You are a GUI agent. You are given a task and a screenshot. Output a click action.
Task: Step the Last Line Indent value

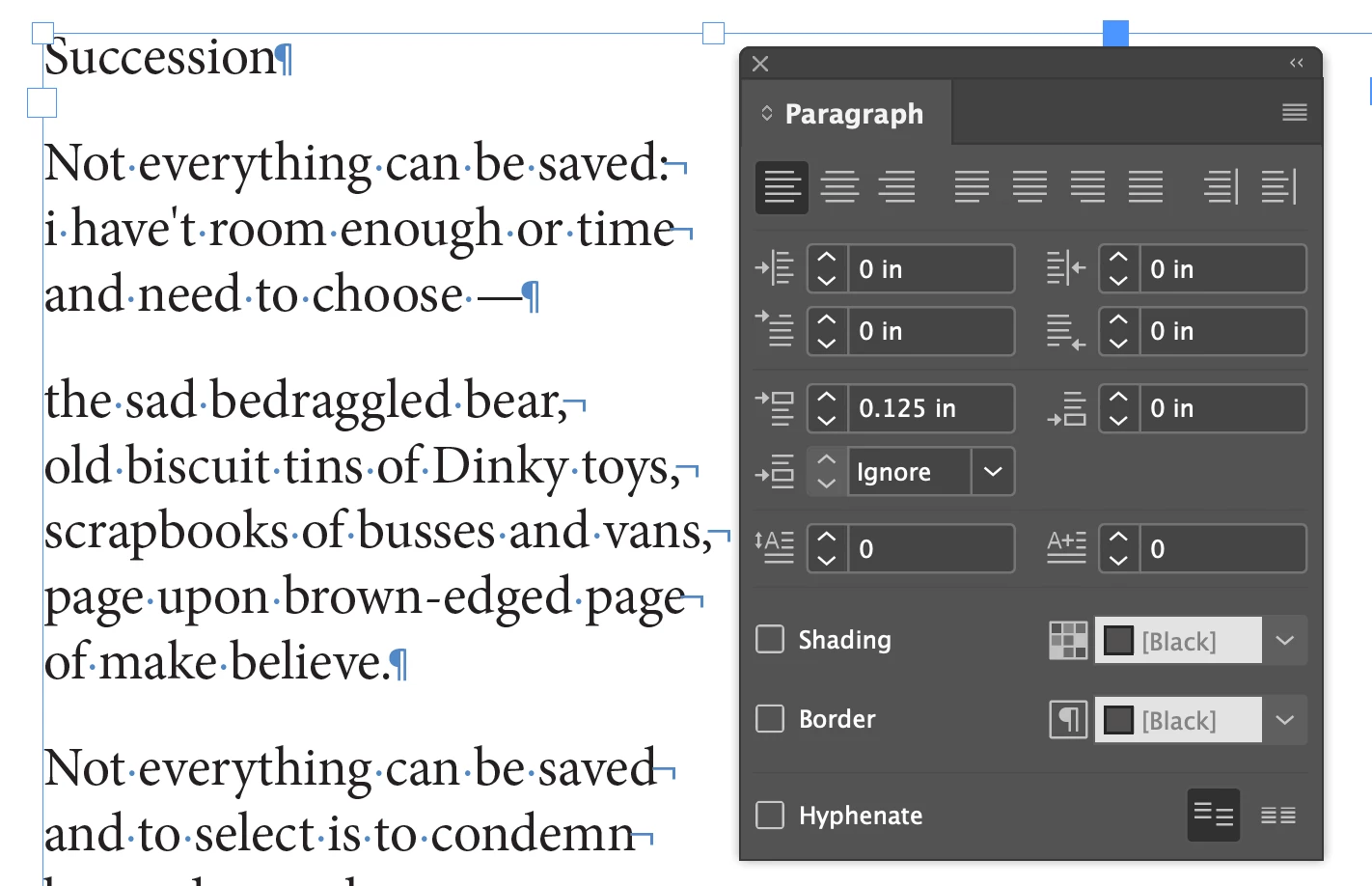click(1118, 330)
